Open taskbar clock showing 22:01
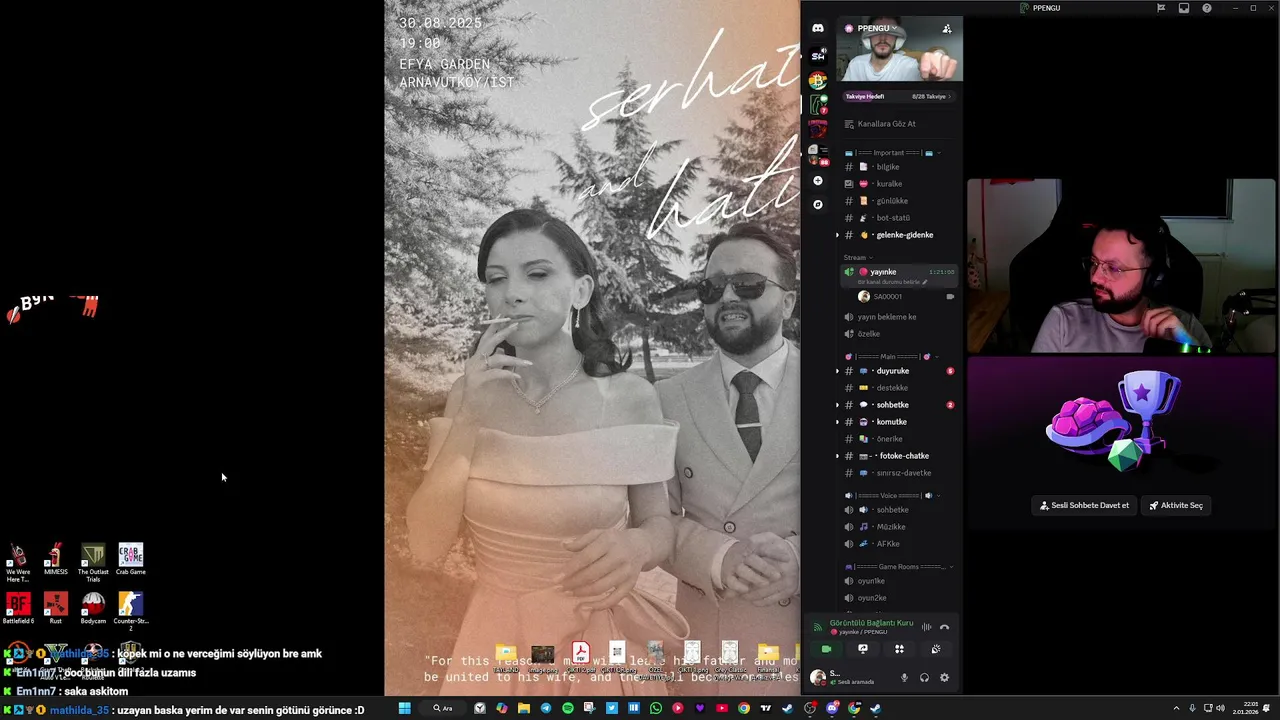 tap(1244, 708)
